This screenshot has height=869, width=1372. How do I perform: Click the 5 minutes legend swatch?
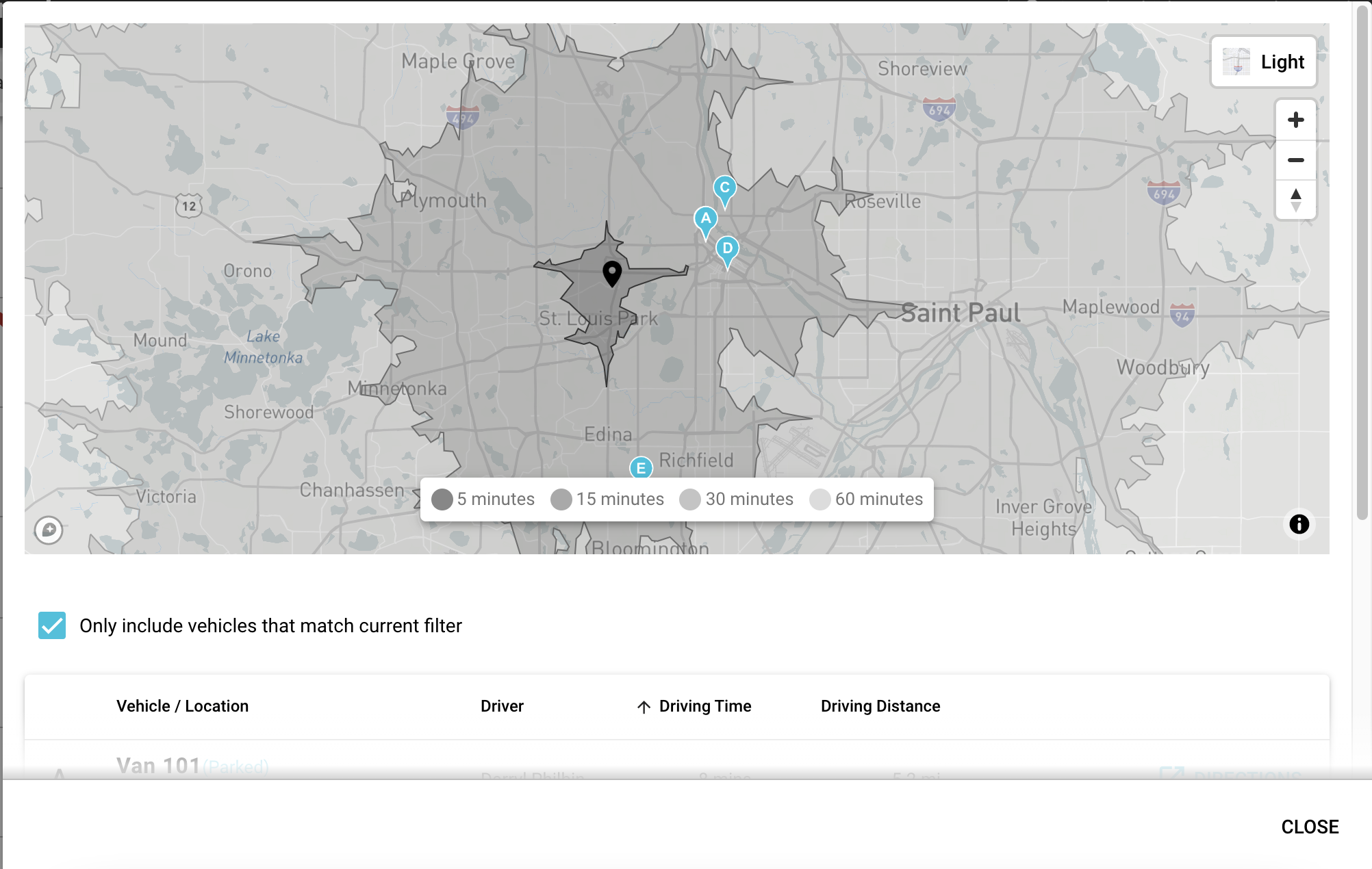(442, 500)
